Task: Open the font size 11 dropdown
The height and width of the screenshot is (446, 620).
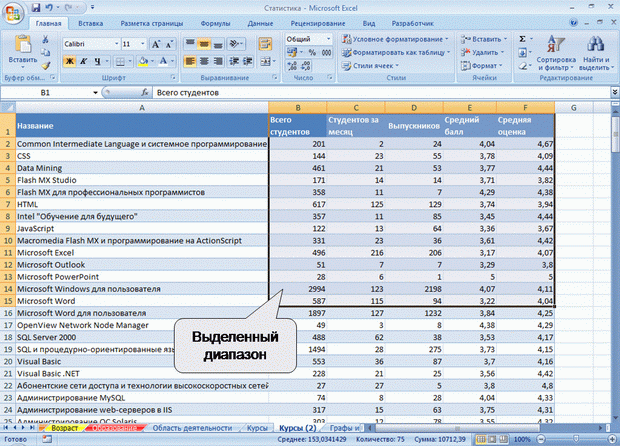Action: [143, 44]
